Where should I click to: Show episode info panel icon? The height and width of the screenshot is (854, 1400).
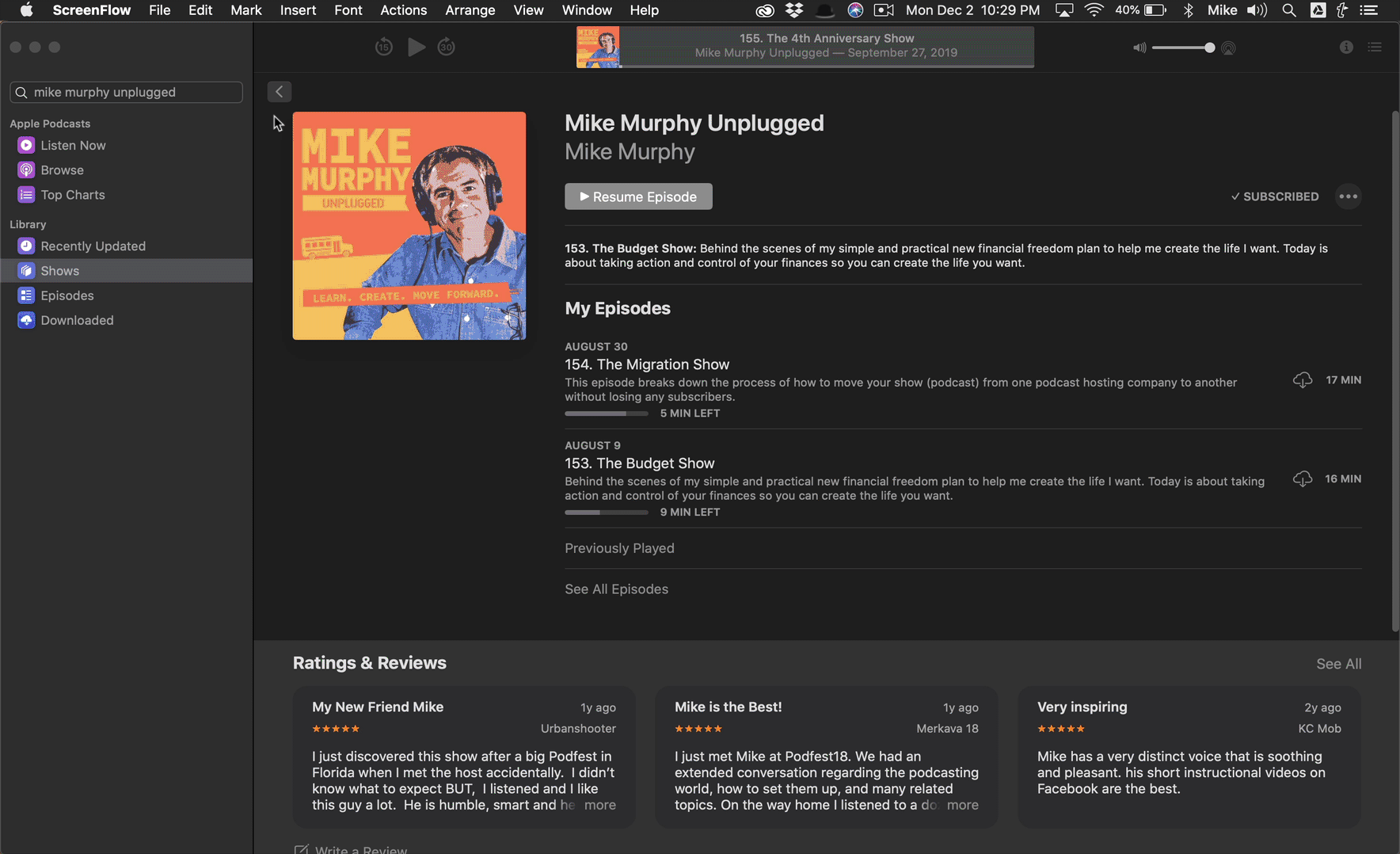click(x=1346, y=48)
